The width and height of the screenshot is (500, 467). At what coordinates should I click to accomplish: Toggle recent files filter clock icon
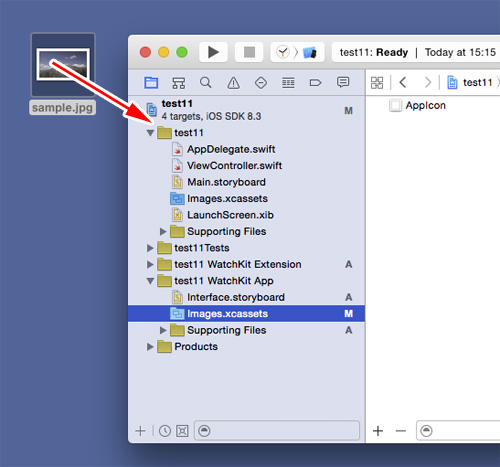(x=165, y=431)
